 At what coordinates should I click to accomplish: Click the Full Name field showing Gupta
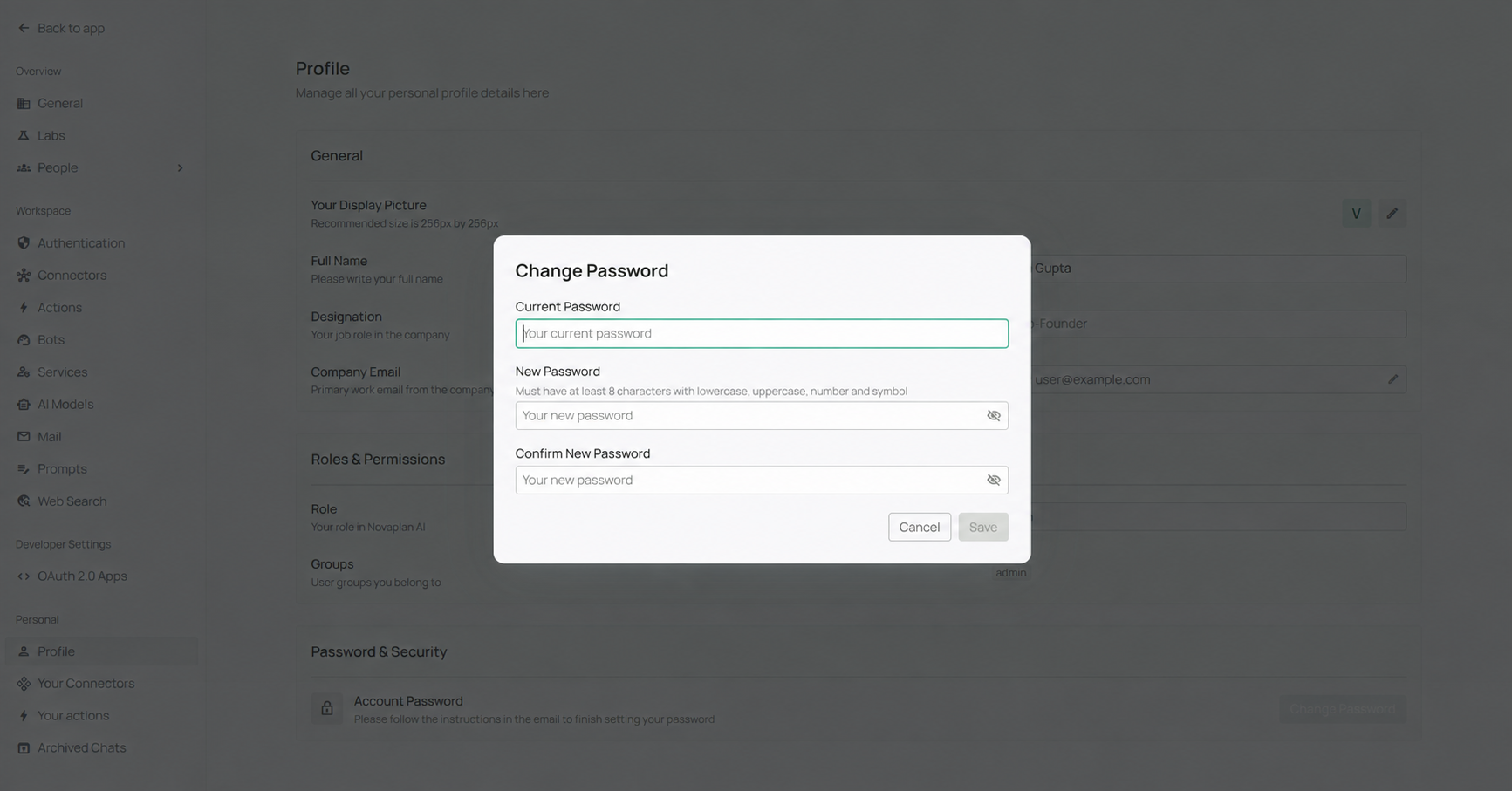click(x=1217, y=269)
